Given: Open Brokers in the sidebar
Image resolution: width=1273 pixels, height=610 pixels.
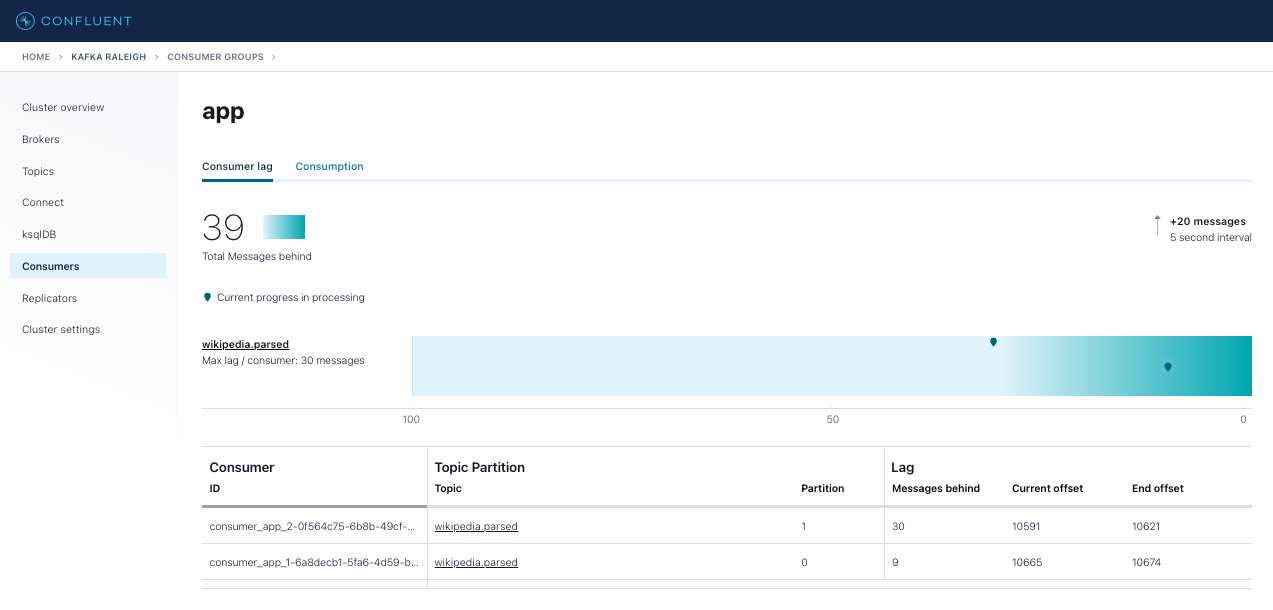Looking at the screenshot, I should [41, 139].
